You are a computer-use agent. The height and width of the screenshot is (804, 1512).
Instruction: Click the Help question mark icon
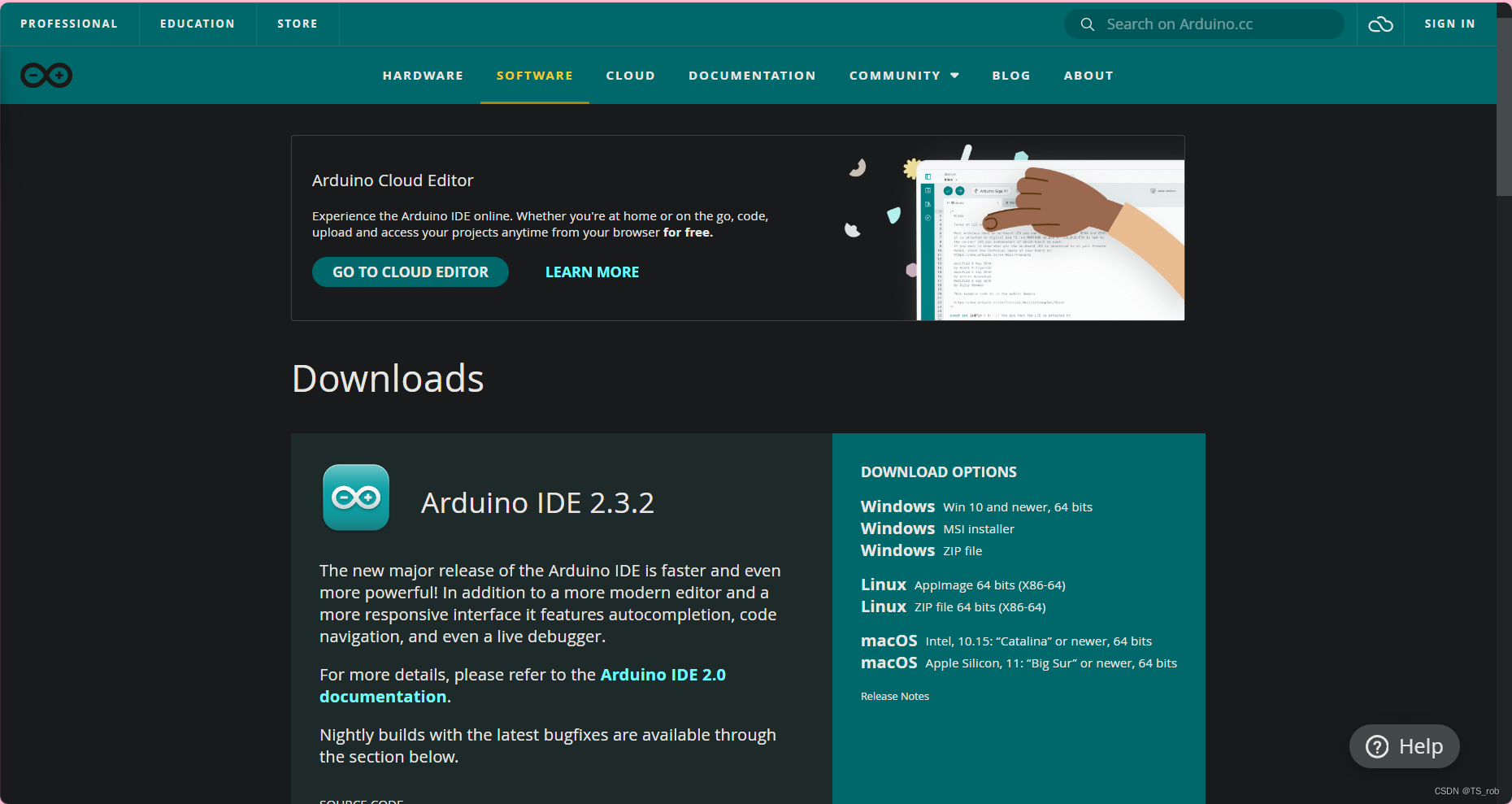click(1377, 746)
